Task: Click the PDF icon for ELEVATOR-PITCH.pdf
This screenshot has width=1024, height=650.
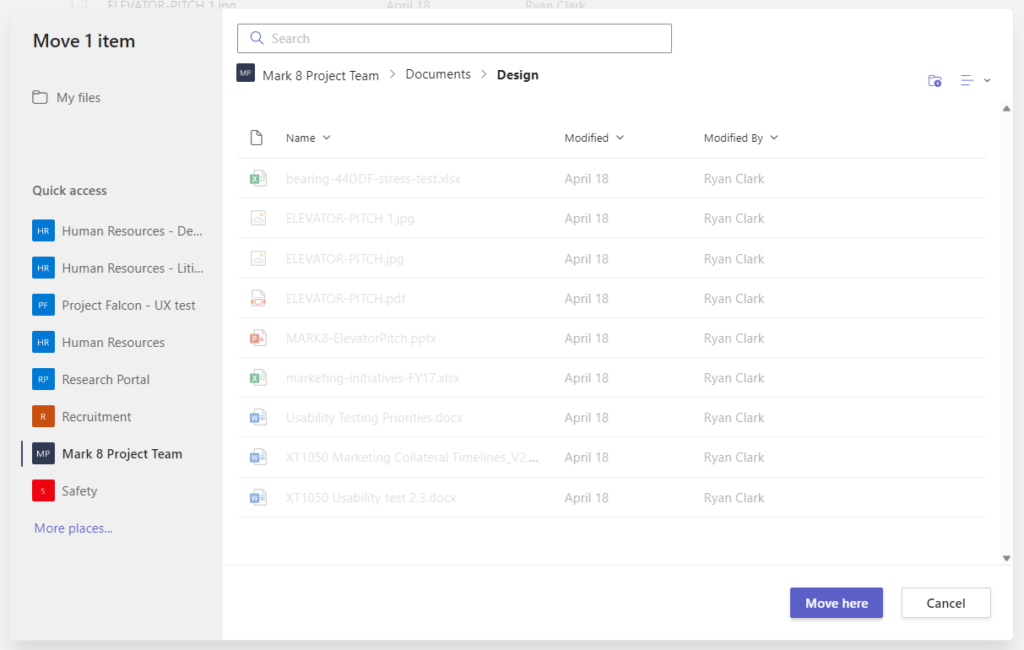Action: (258, 299)
